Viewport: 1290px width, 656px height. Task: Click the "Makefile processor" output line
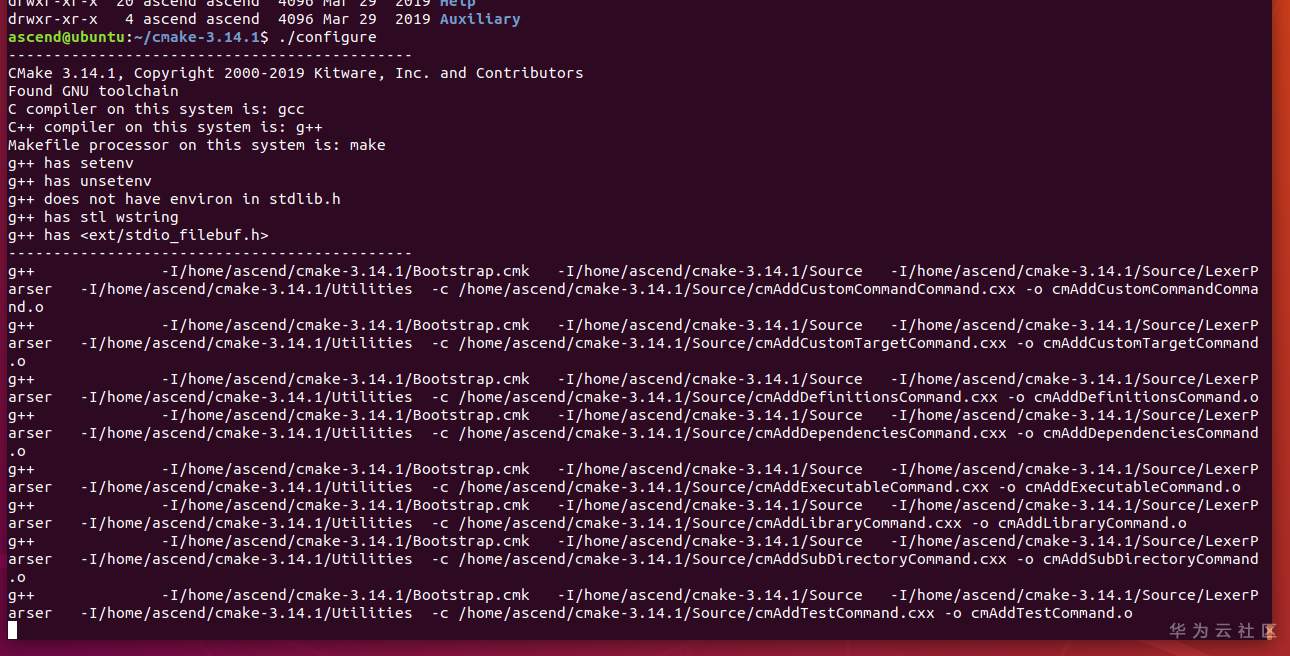[196, 145]
